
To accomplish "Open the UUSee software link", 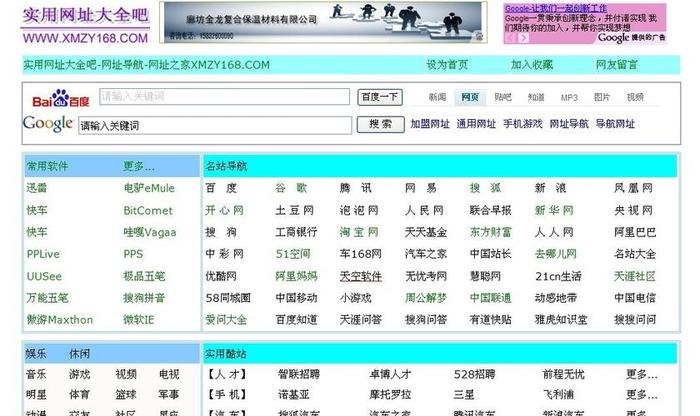I will coord(44,276).
